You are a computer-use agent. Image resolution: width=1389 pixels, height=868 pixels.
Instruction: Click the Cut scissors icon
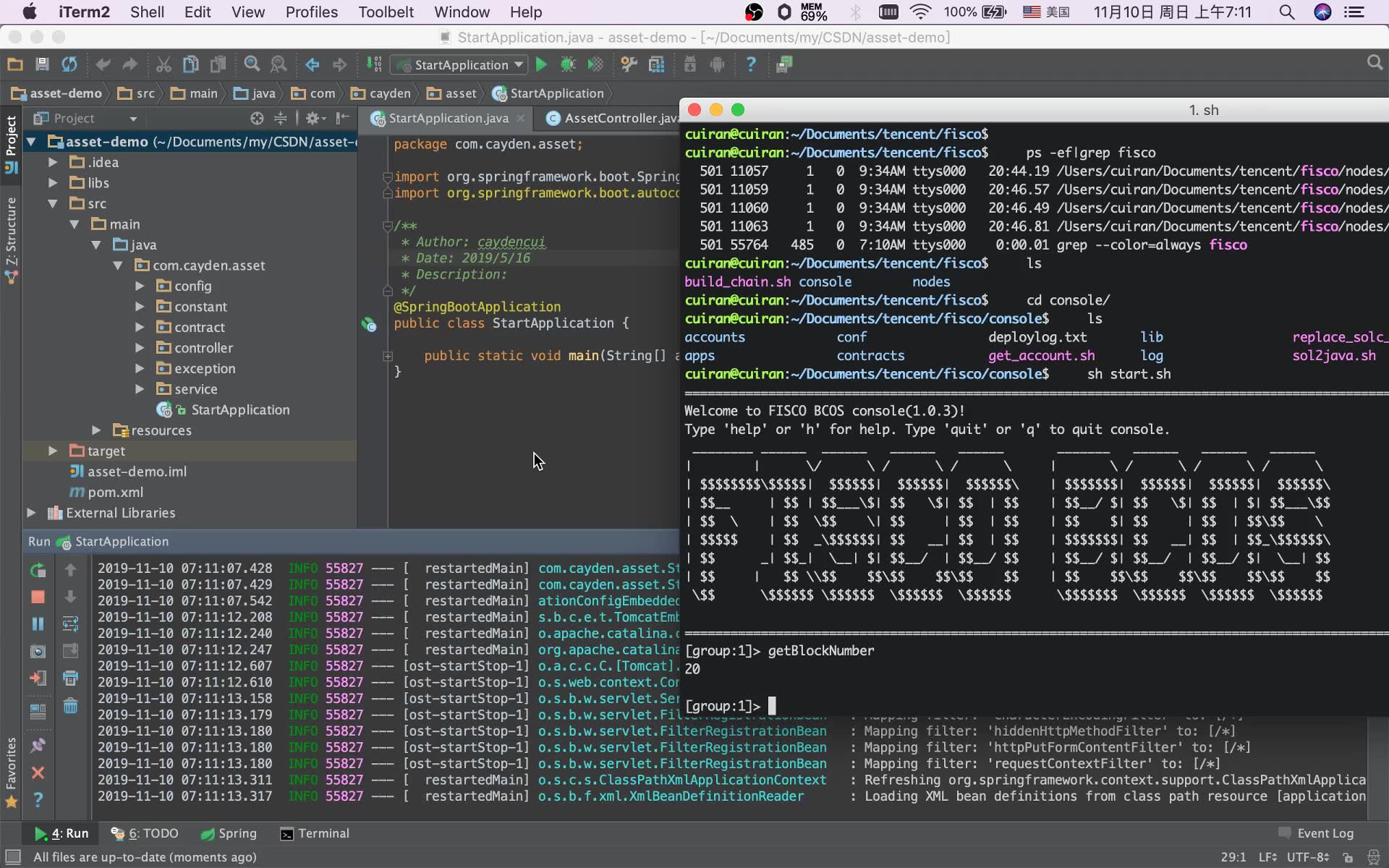coord(163,65)
